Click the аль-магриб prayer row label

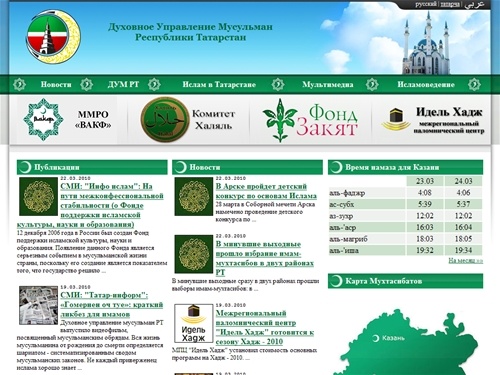pyautogui.click(x=348, y=239)
